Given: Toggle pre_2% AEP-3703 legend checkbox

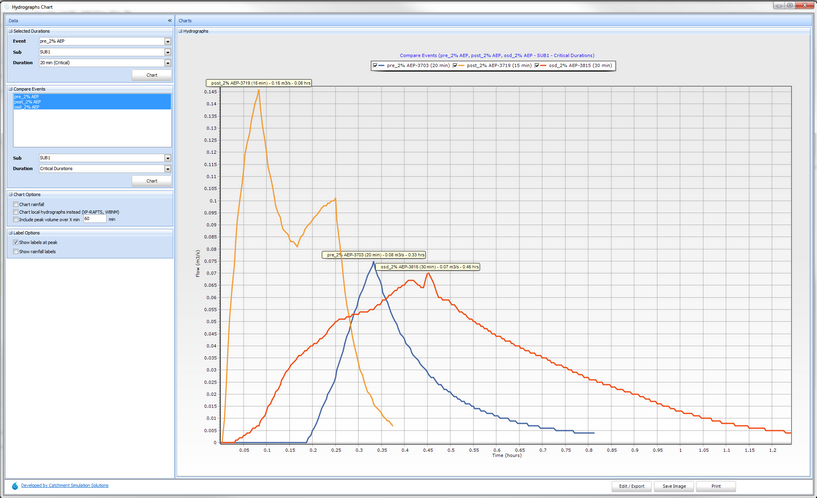Looking at the screenshot, I should 375,65.
